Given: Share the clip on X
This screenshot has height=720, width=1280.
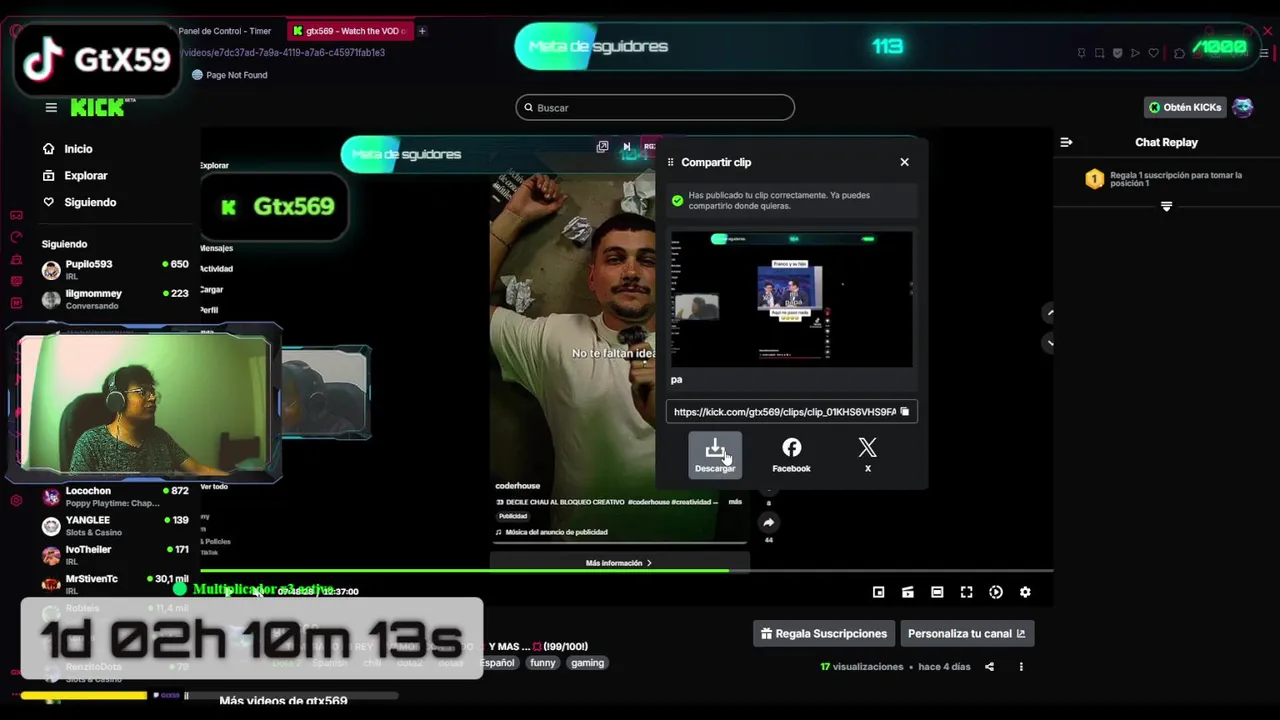Looking at the screenshot, I should click(x=867, y=455).
